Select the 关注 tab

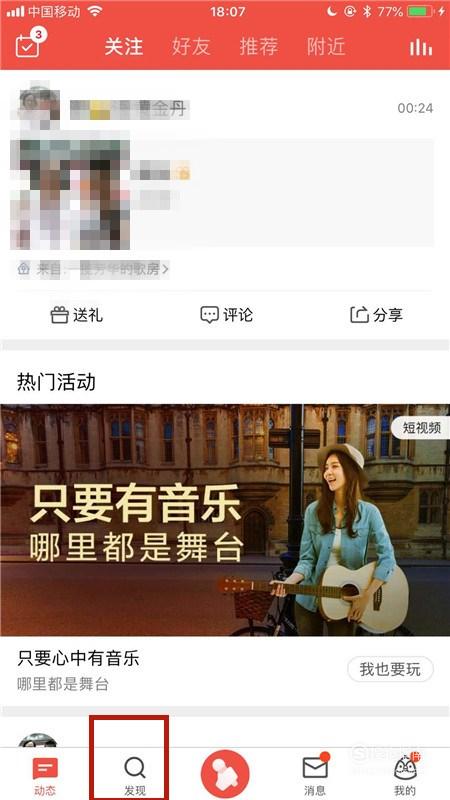pyautogui.click(x=123, y=47)
